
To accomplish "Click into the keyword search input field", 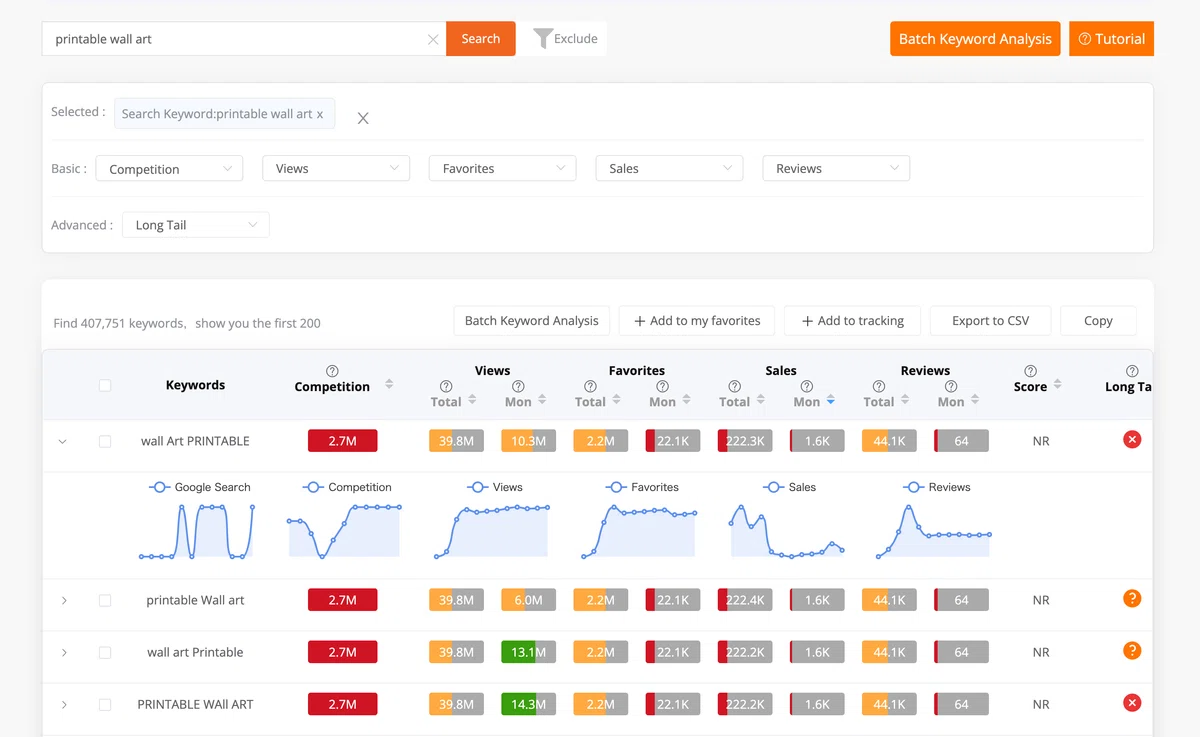I will tap(236, 39).
